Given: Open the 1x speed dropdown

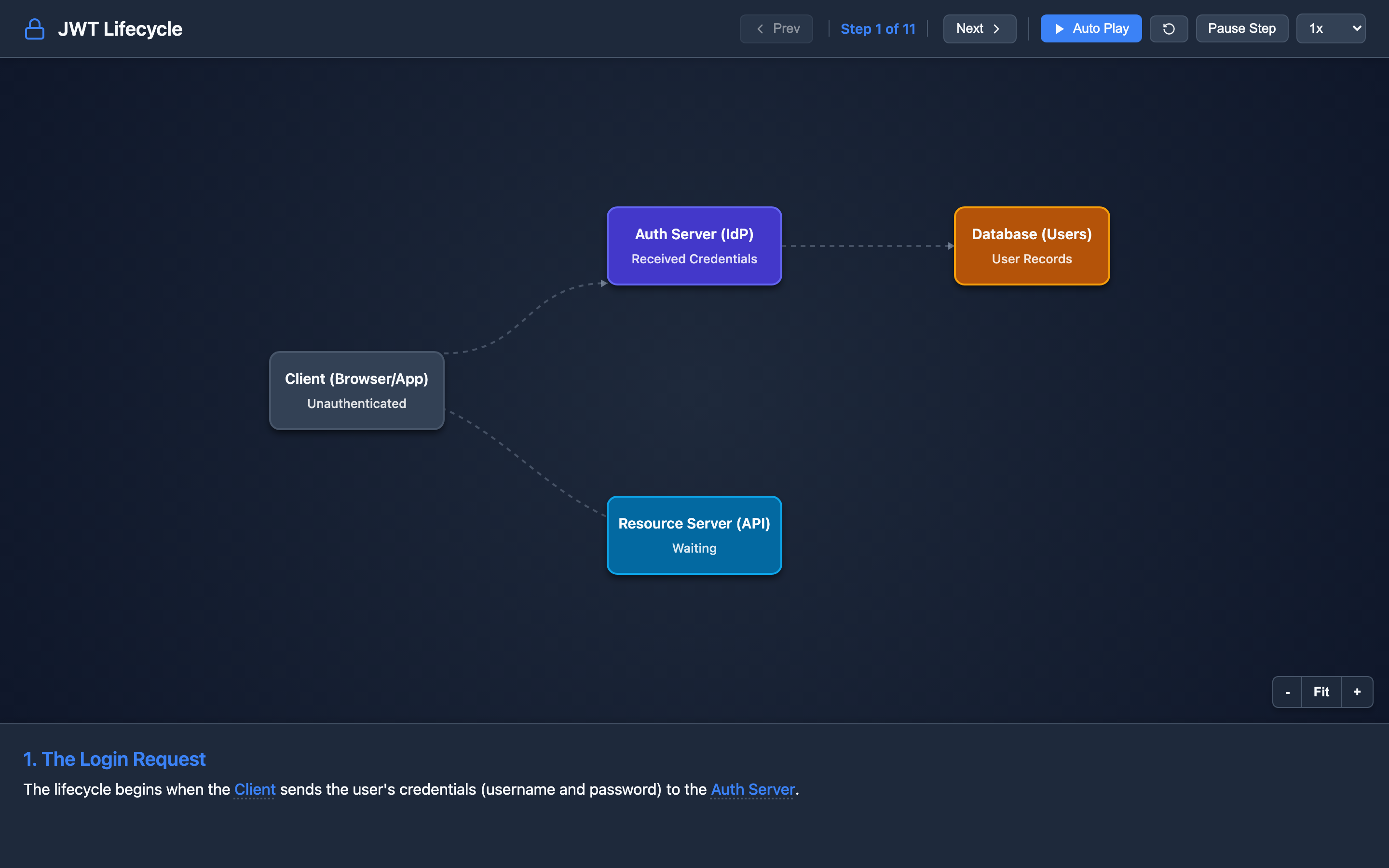Looking at the screenshot, I should [x=1331, y=29].
